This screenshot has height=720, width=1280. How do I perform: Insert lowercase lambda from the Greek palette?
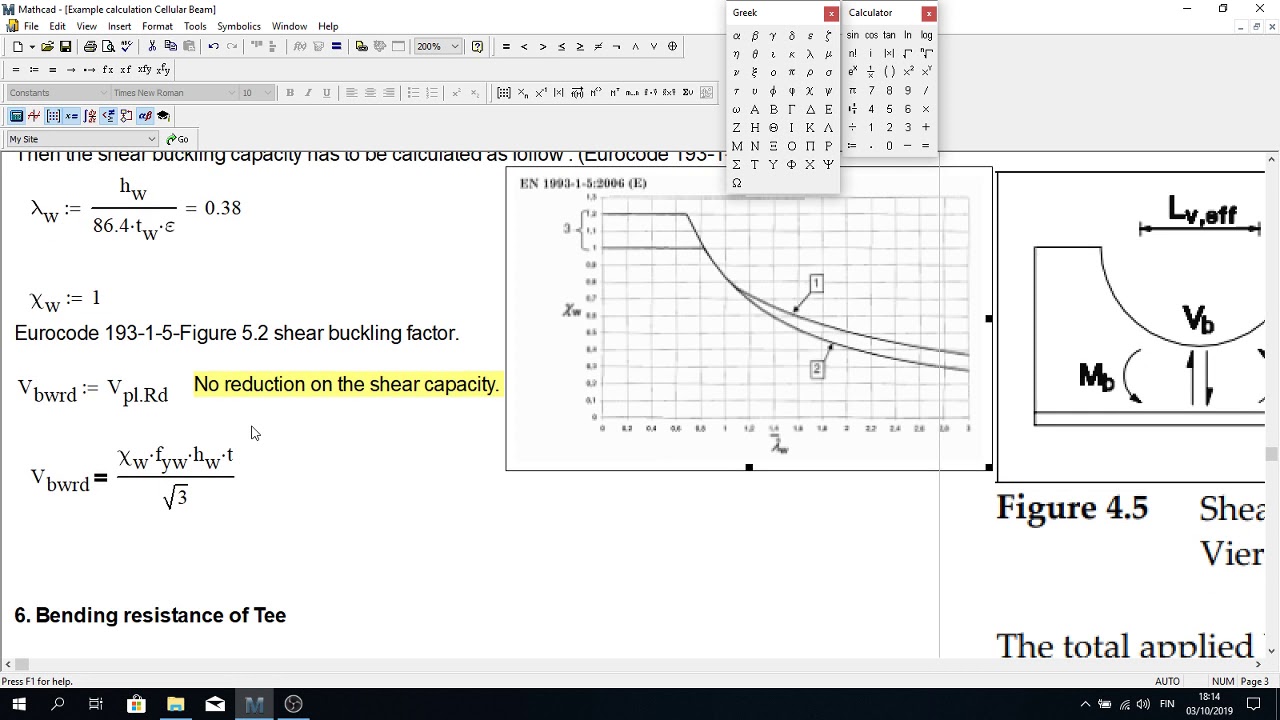tap(810, 54)
